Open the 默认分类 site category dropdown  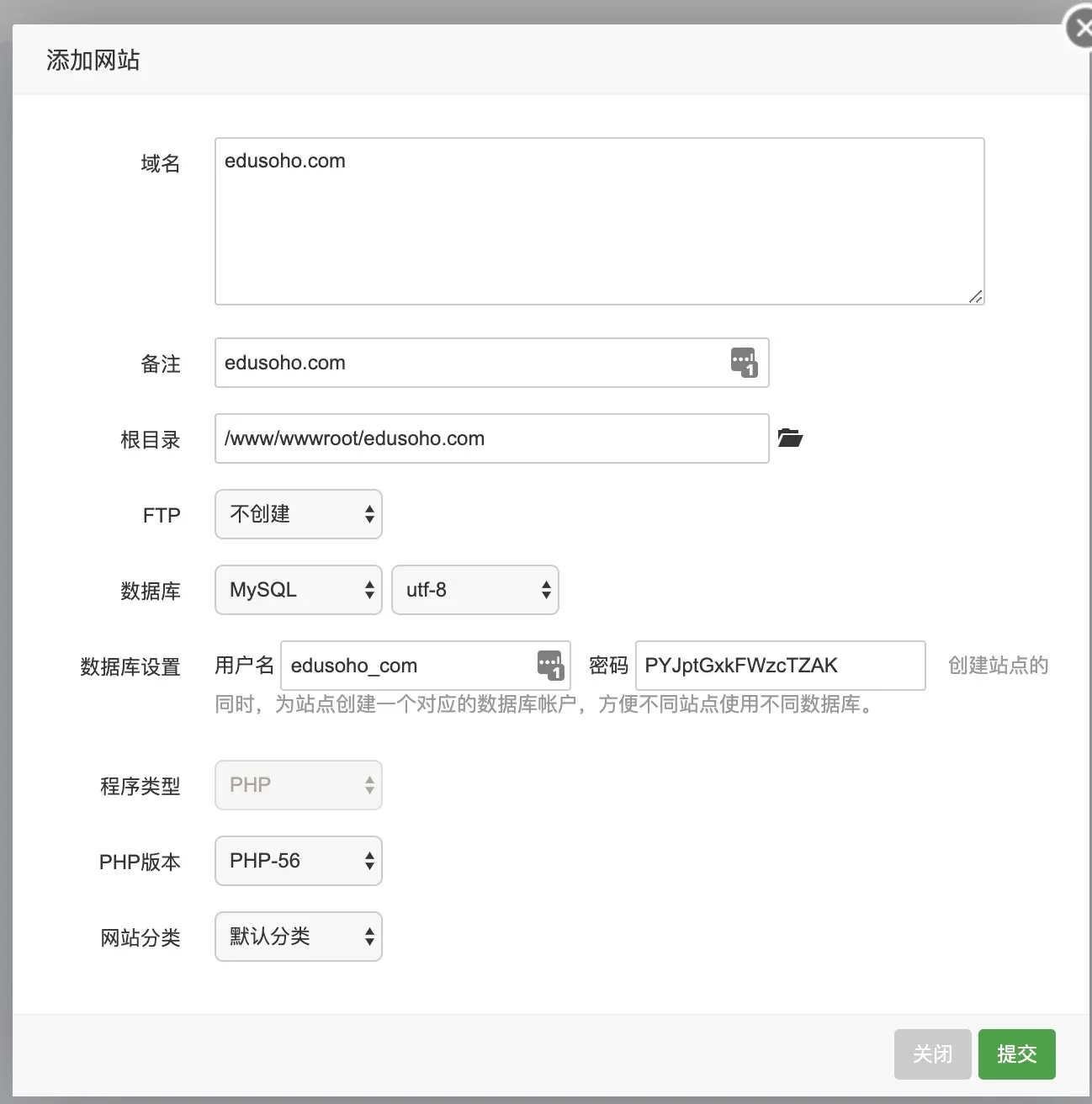(x=299, y=937)
